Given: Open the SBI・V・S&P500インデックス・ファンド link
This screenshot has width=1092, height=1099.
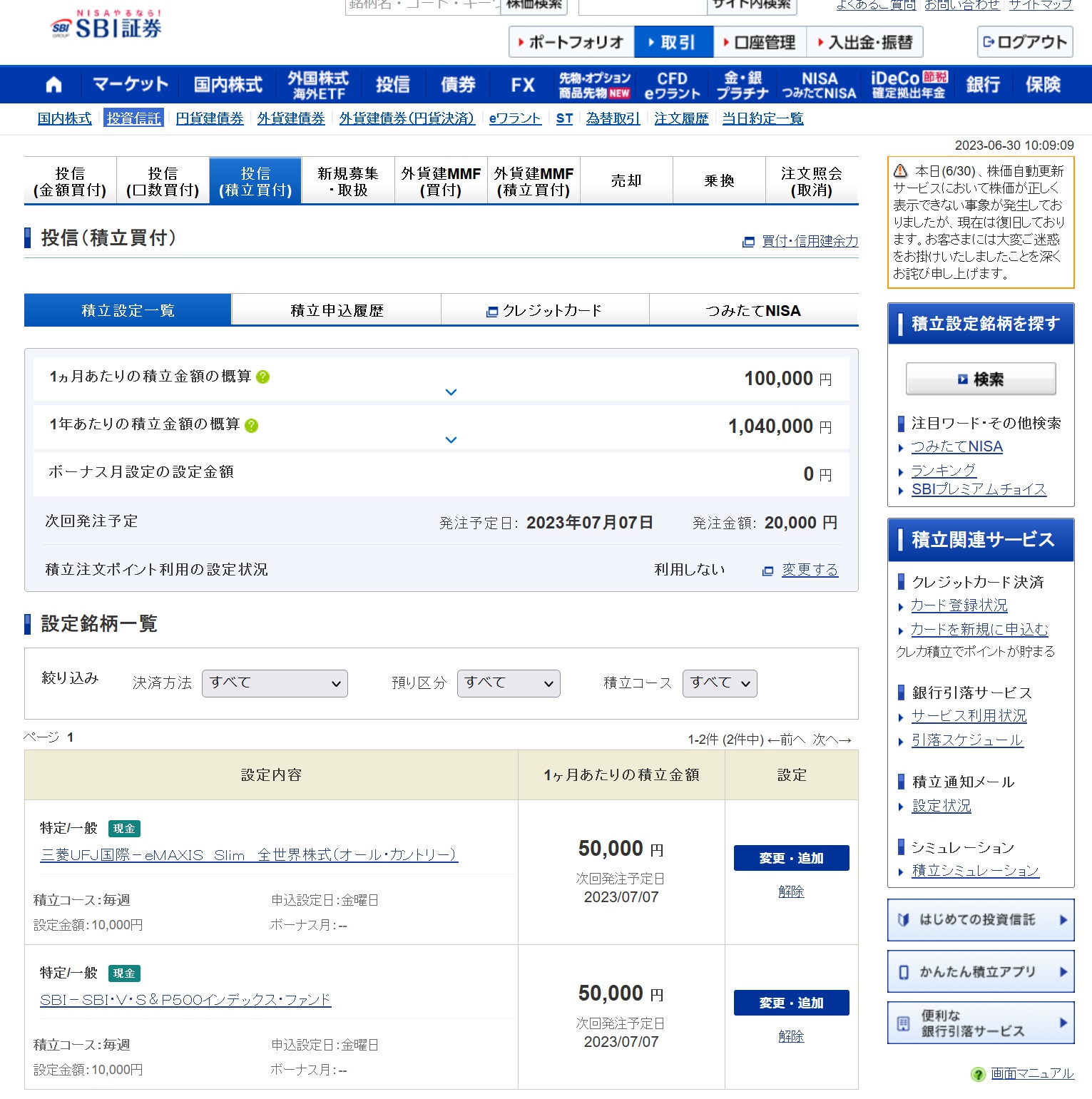Looking at the screenshot, I should click(185, 1000).
